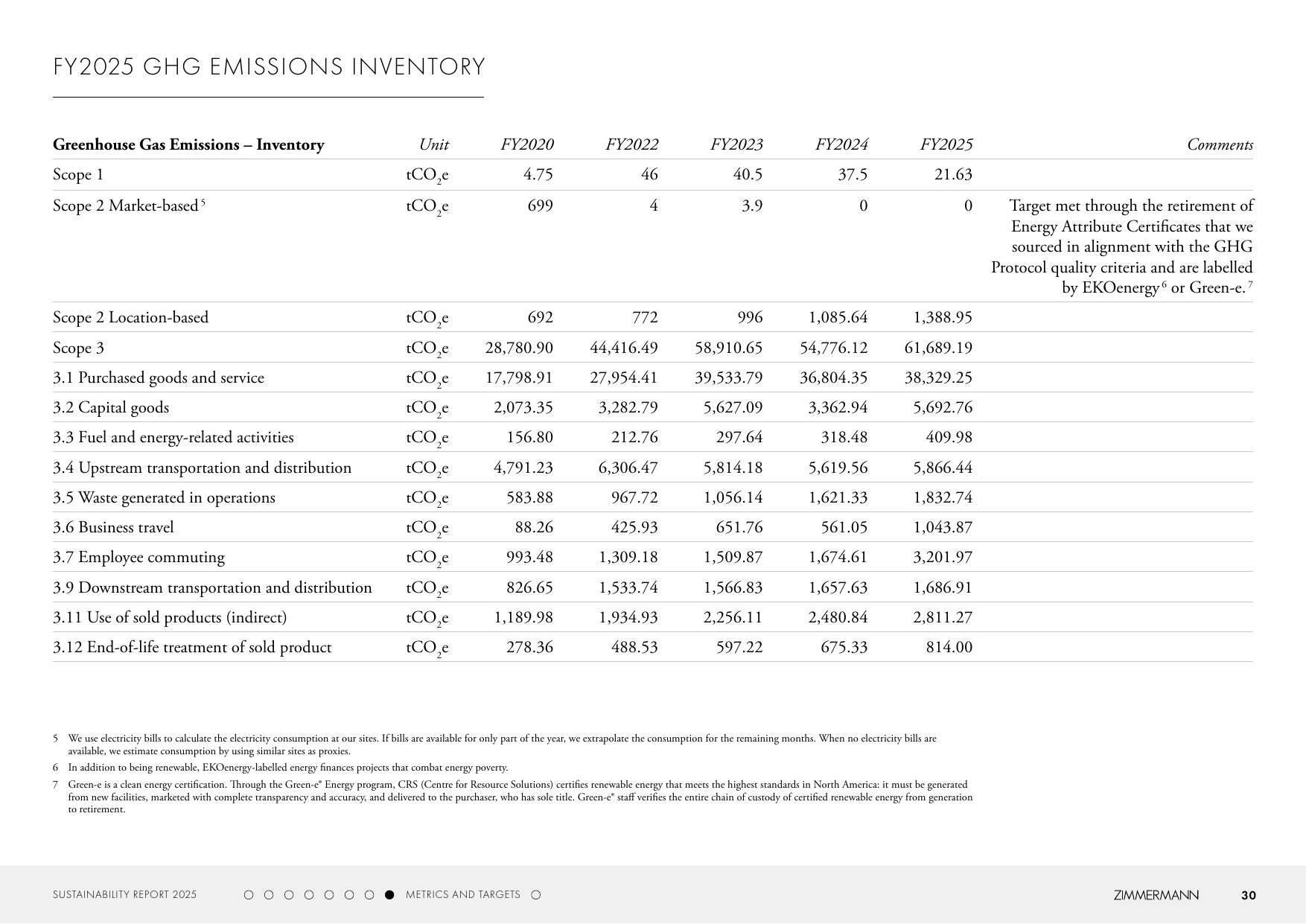
Task: Click the FY2022 column header
Action: tap(632, 144)
